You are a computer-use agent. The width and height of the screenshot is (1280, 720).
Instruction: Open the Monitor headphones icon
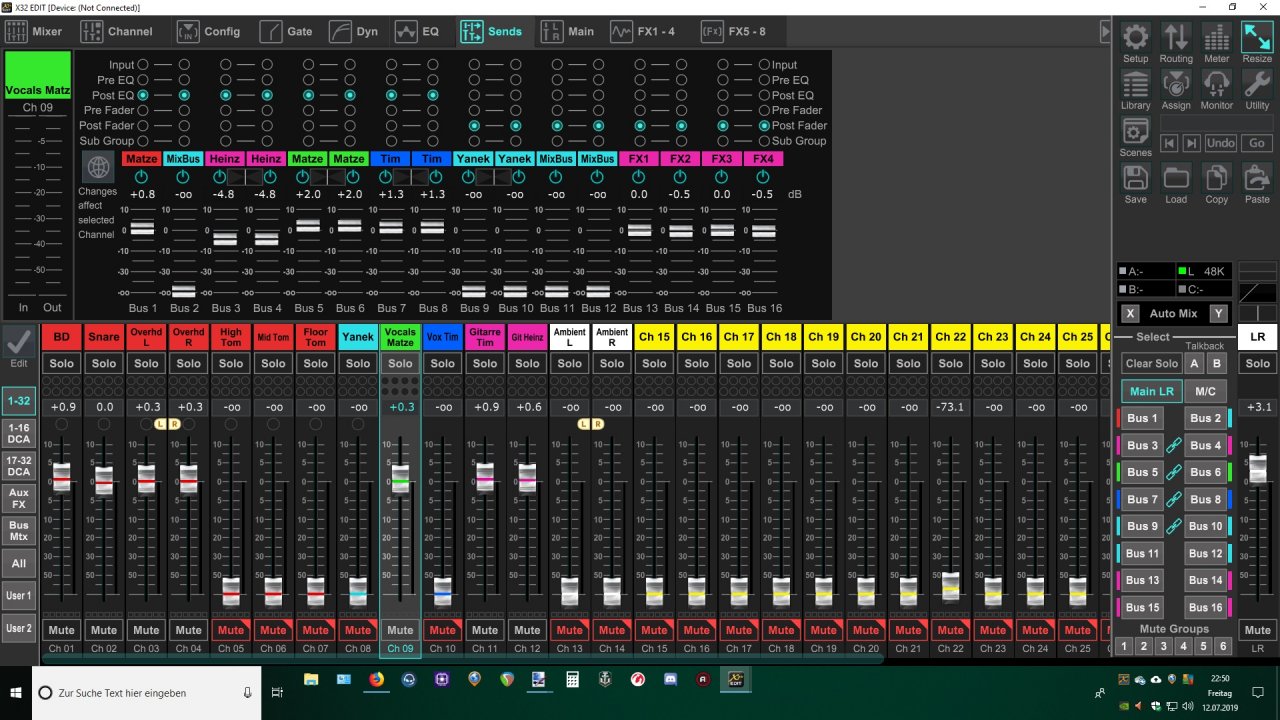[1216, 84]
